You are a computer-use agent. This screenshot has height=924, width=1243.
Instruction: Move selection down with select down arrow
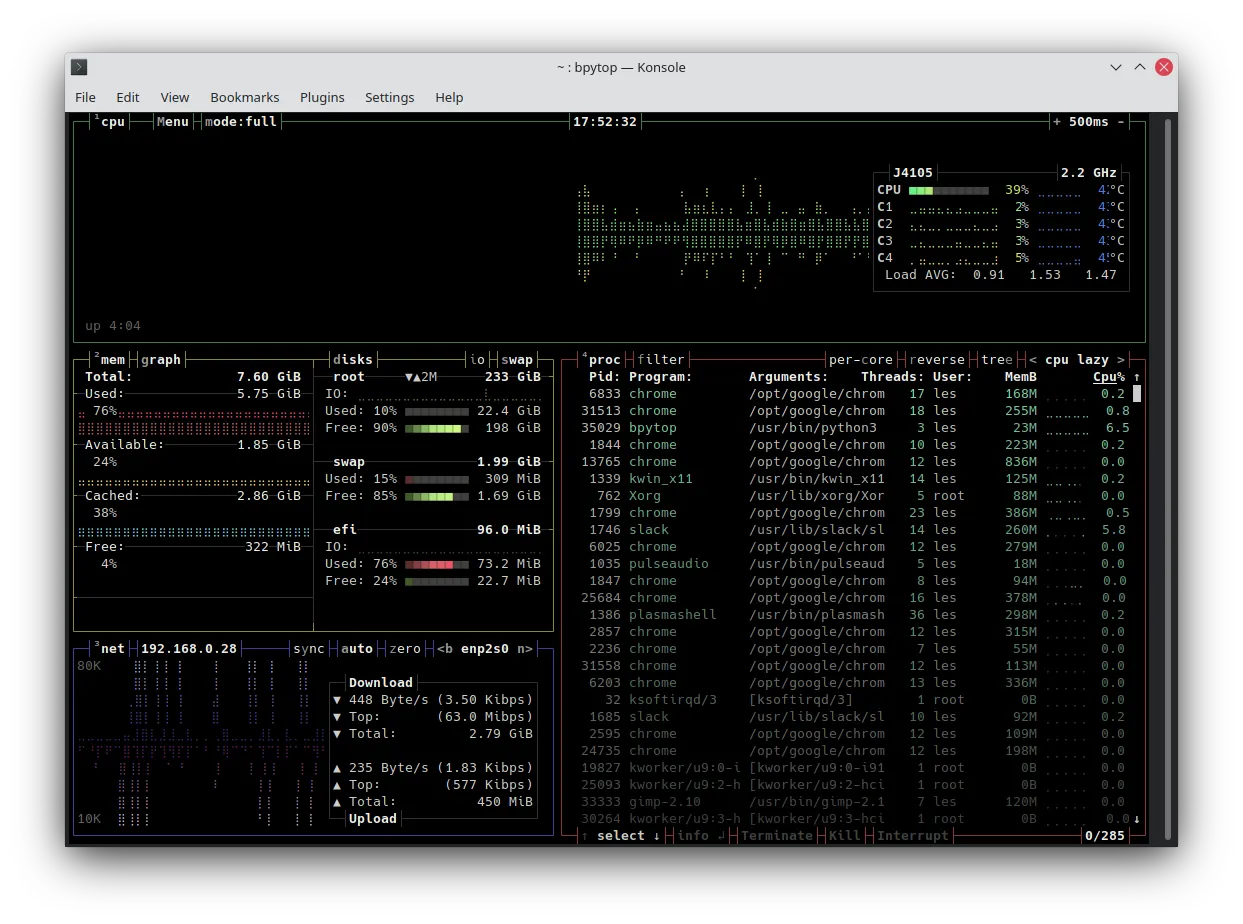tap(657, 835)
